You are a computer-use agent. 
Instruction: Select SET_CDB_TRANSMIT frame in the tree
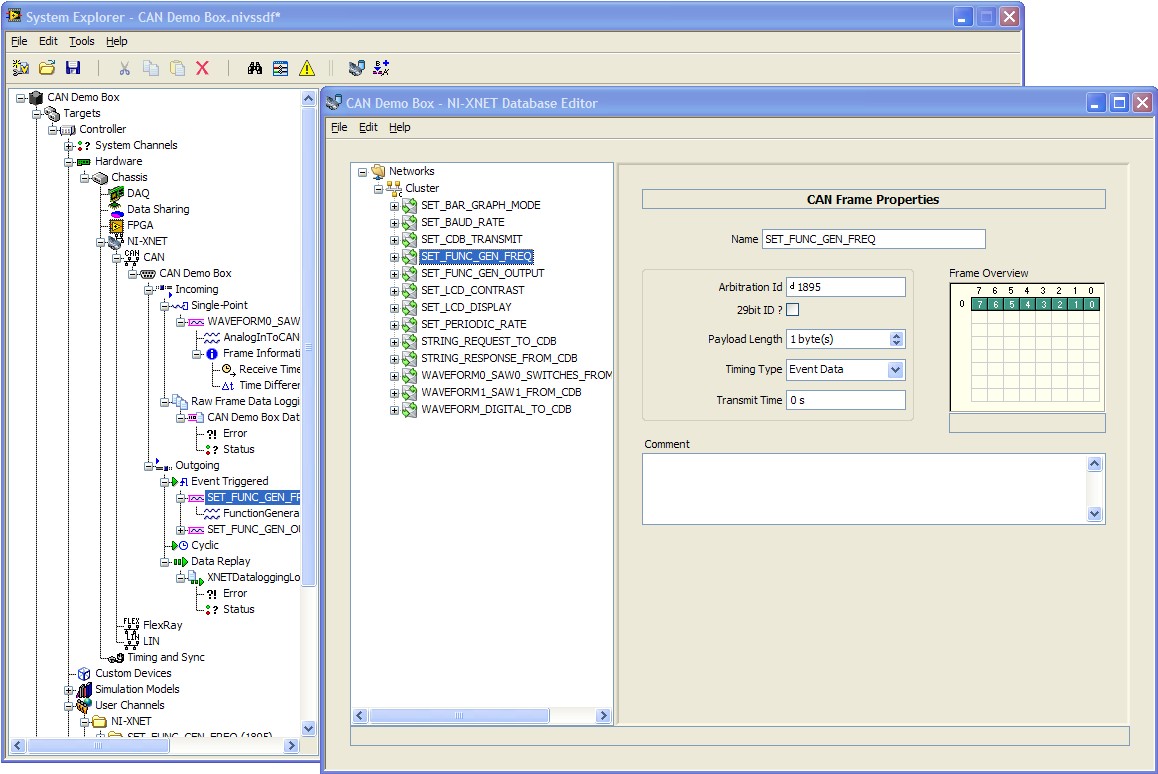471,239
